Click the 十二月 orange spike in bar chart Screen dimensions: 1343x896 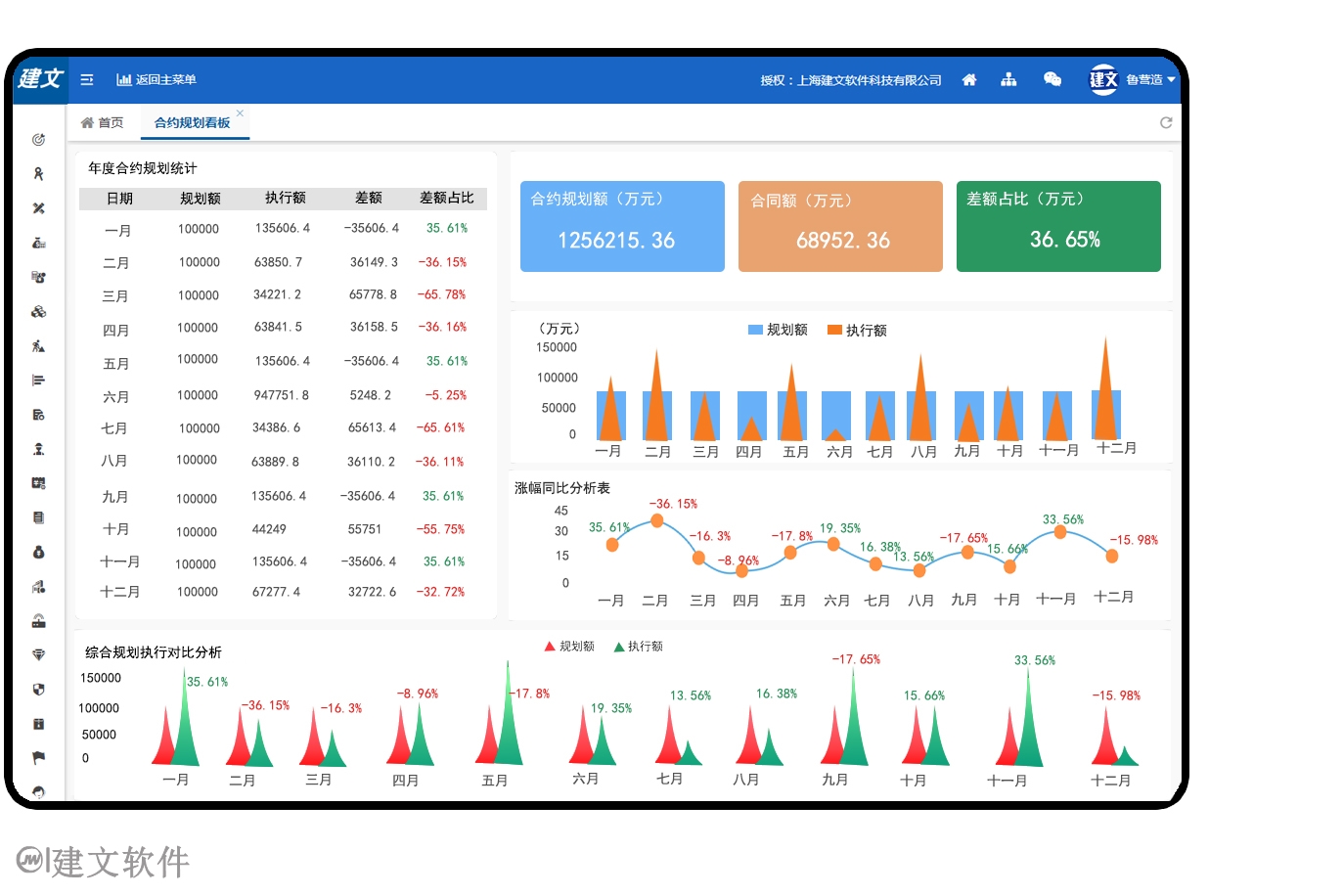(1105, 388)
